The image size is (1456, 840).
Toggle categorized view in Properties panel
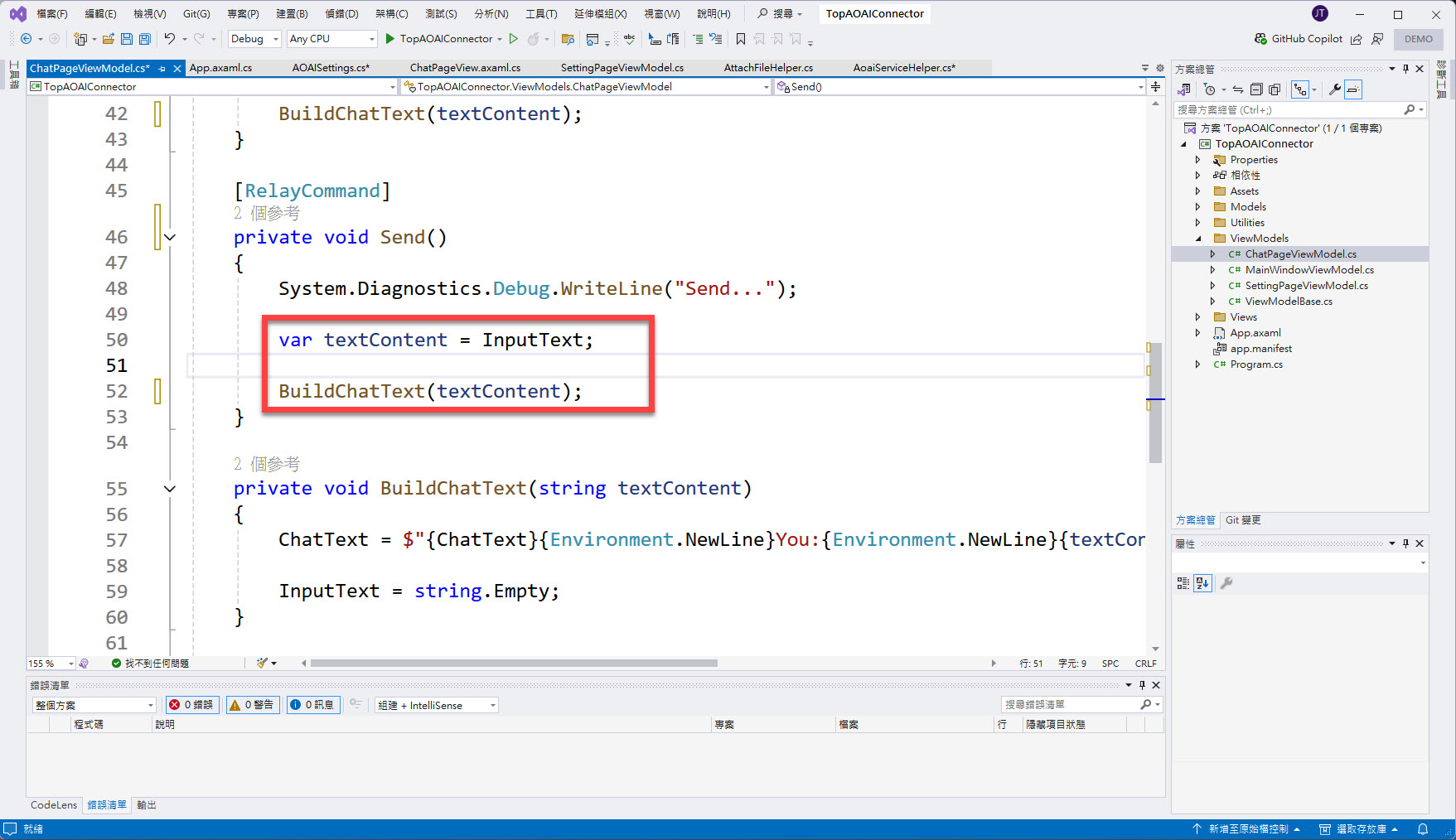[1183, 583]
